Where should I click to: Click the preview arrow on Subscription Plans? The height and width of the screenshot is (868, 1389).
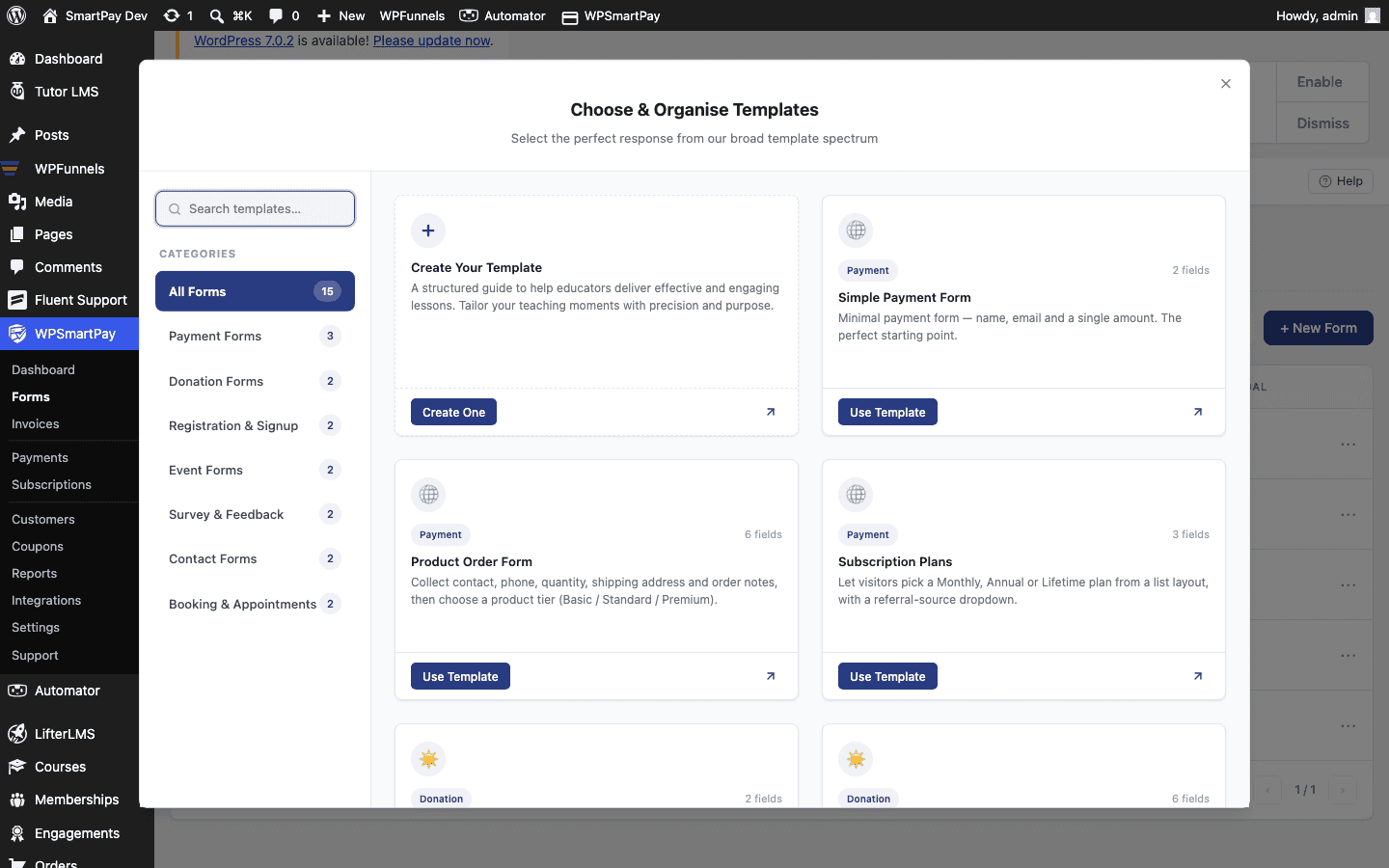coord(1198,676)
